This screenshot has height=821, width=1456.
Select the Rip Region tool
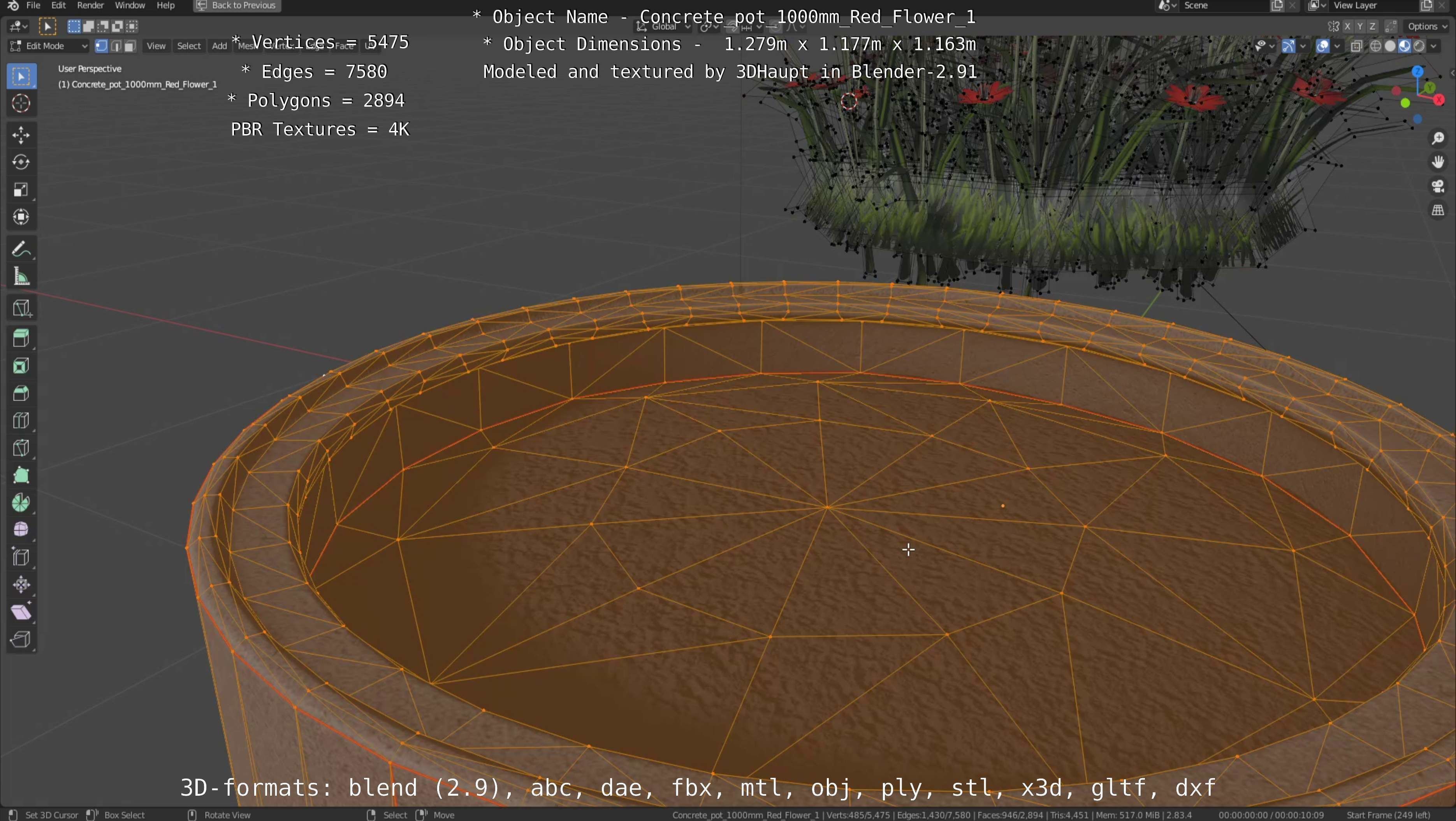click(21, 639)
